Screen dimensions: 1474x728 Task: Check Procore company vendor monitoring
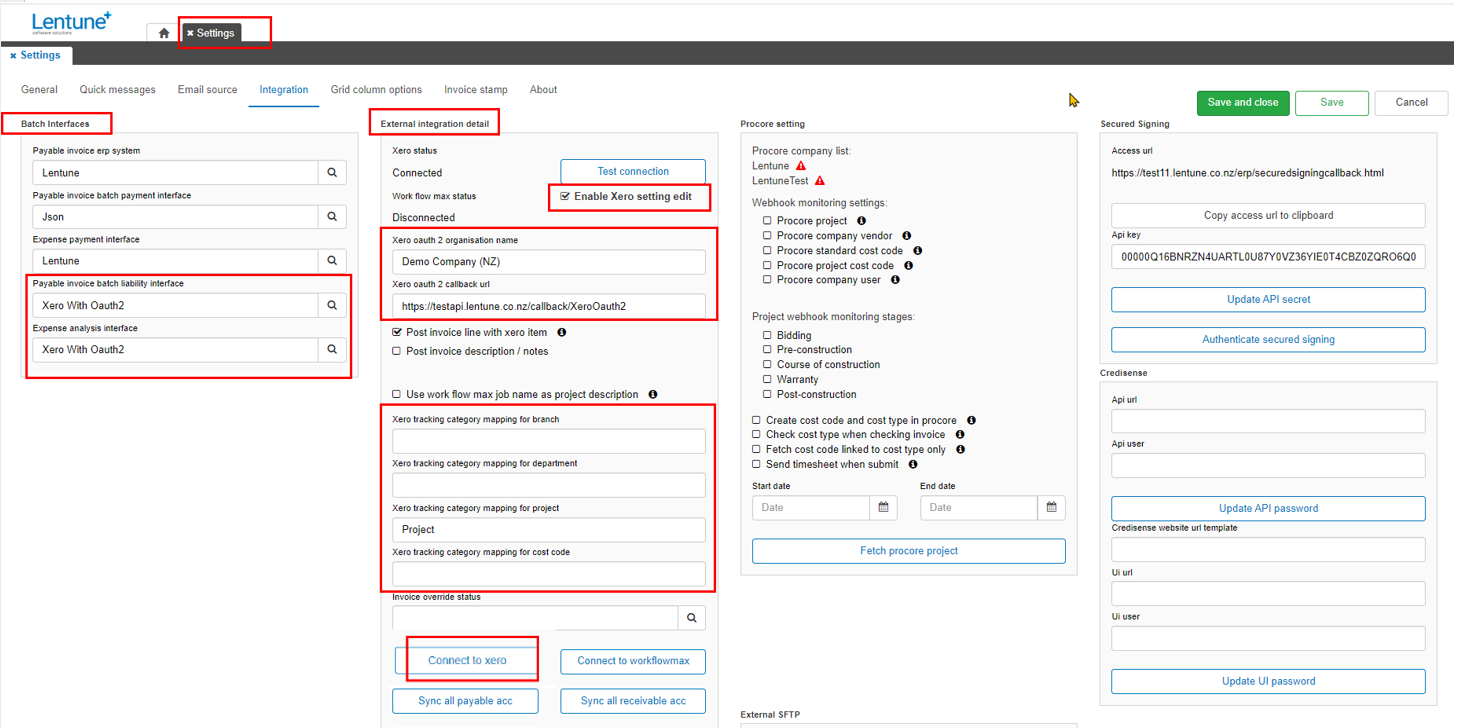pyautogui.click(x=767, y=236)
